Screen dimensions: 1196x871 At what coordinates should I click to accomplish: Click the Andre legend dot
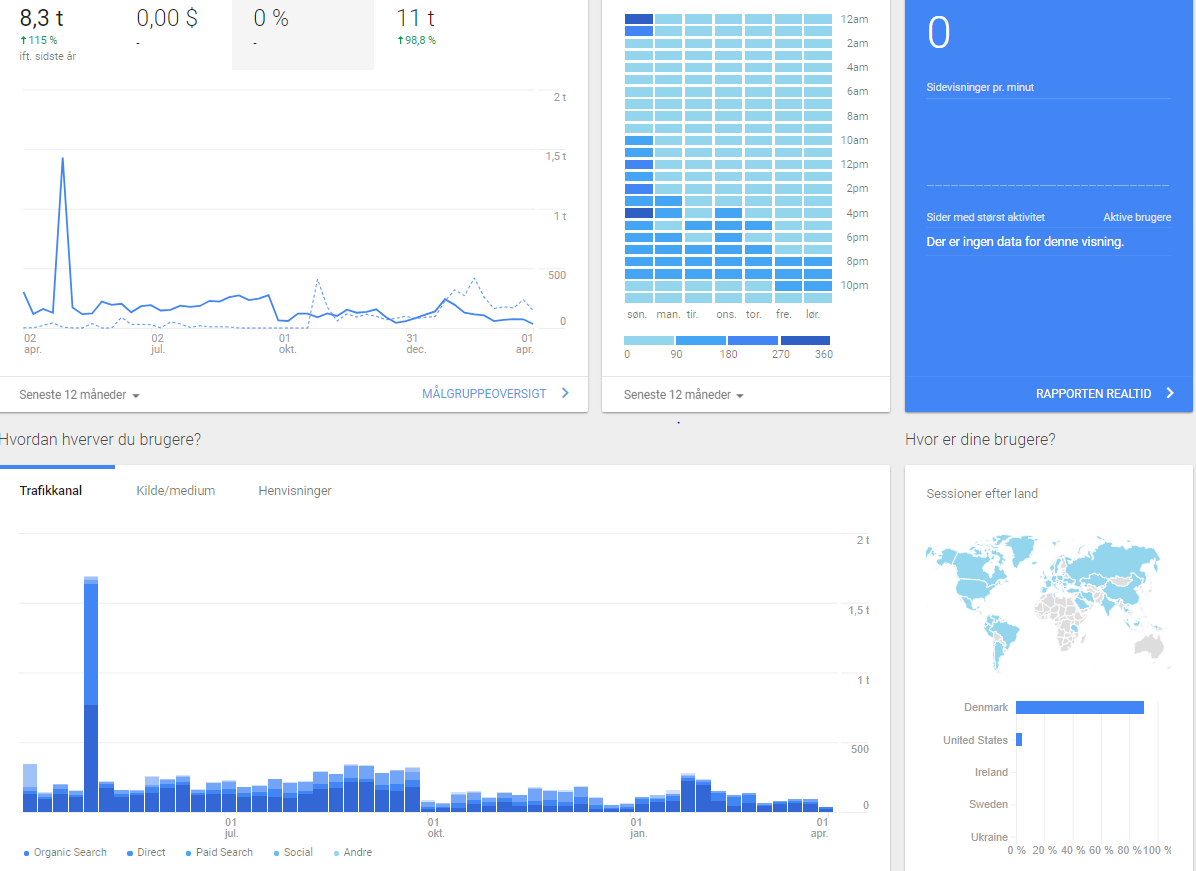tap(336, 853)
